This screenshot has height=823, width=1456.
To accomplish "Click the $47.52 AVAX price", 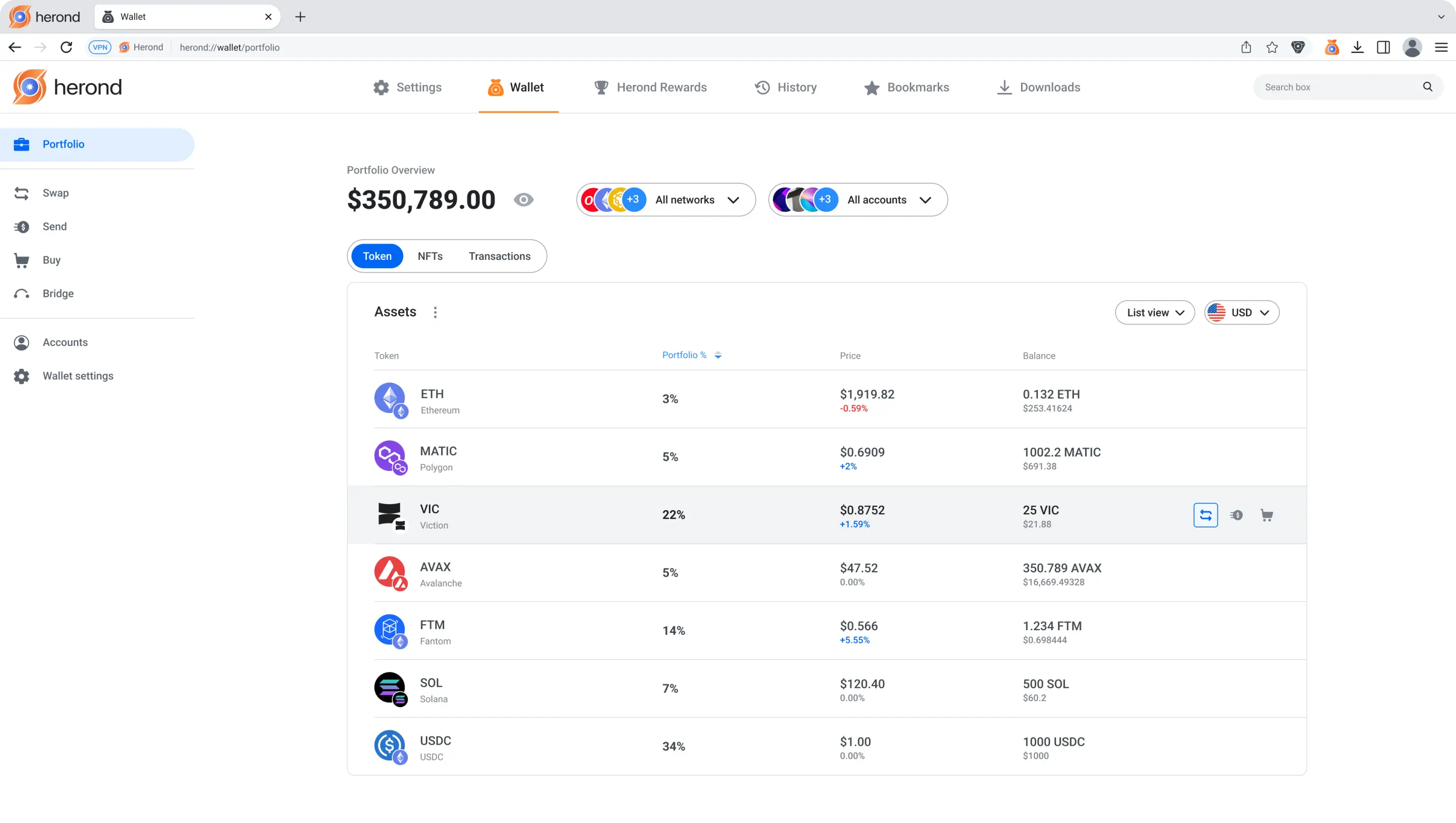I will coord(859,568).
